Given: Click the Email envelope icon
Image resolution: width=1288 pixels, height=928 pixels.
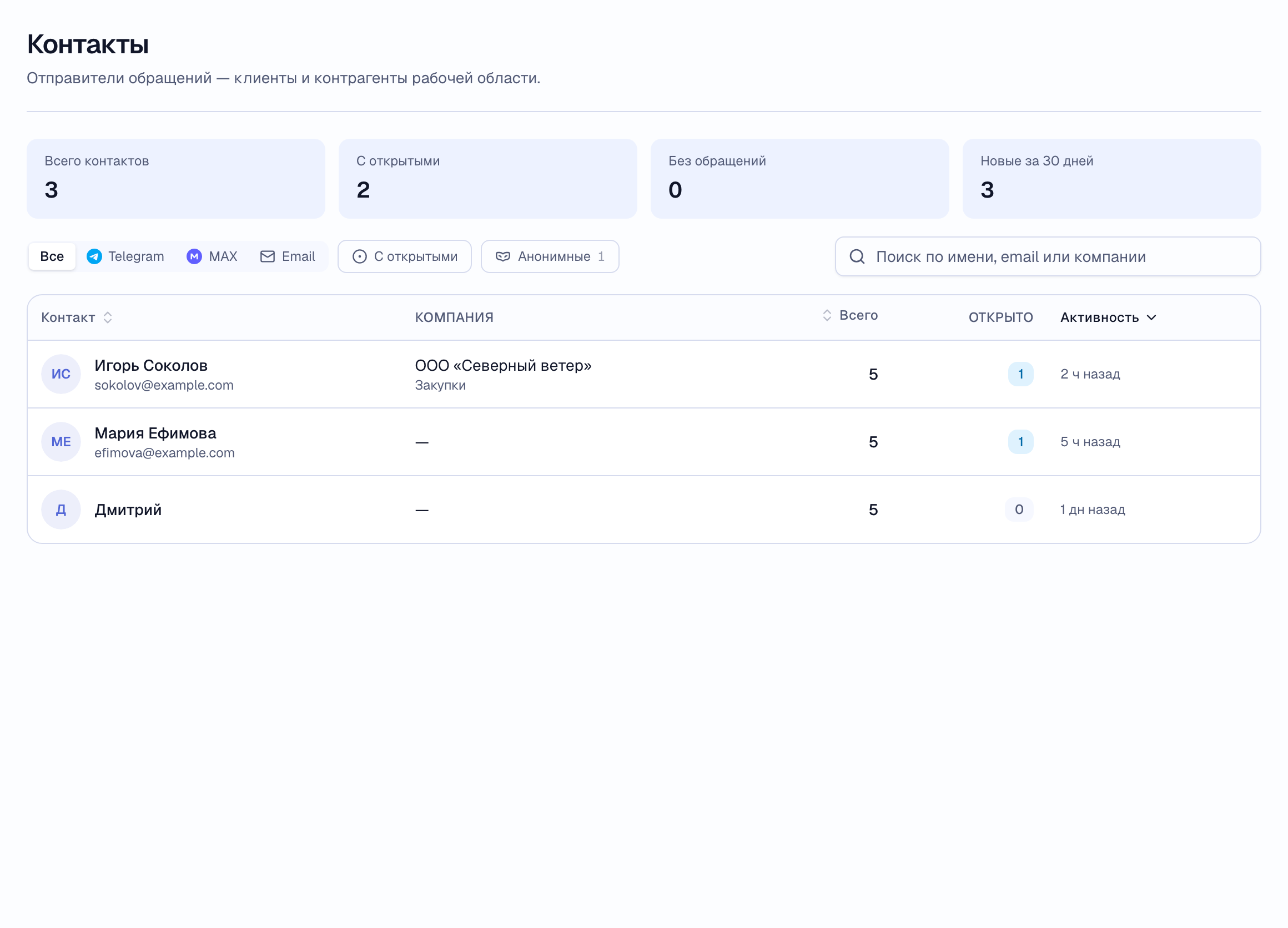Looking at the screenshot, I should pos(267,256).
